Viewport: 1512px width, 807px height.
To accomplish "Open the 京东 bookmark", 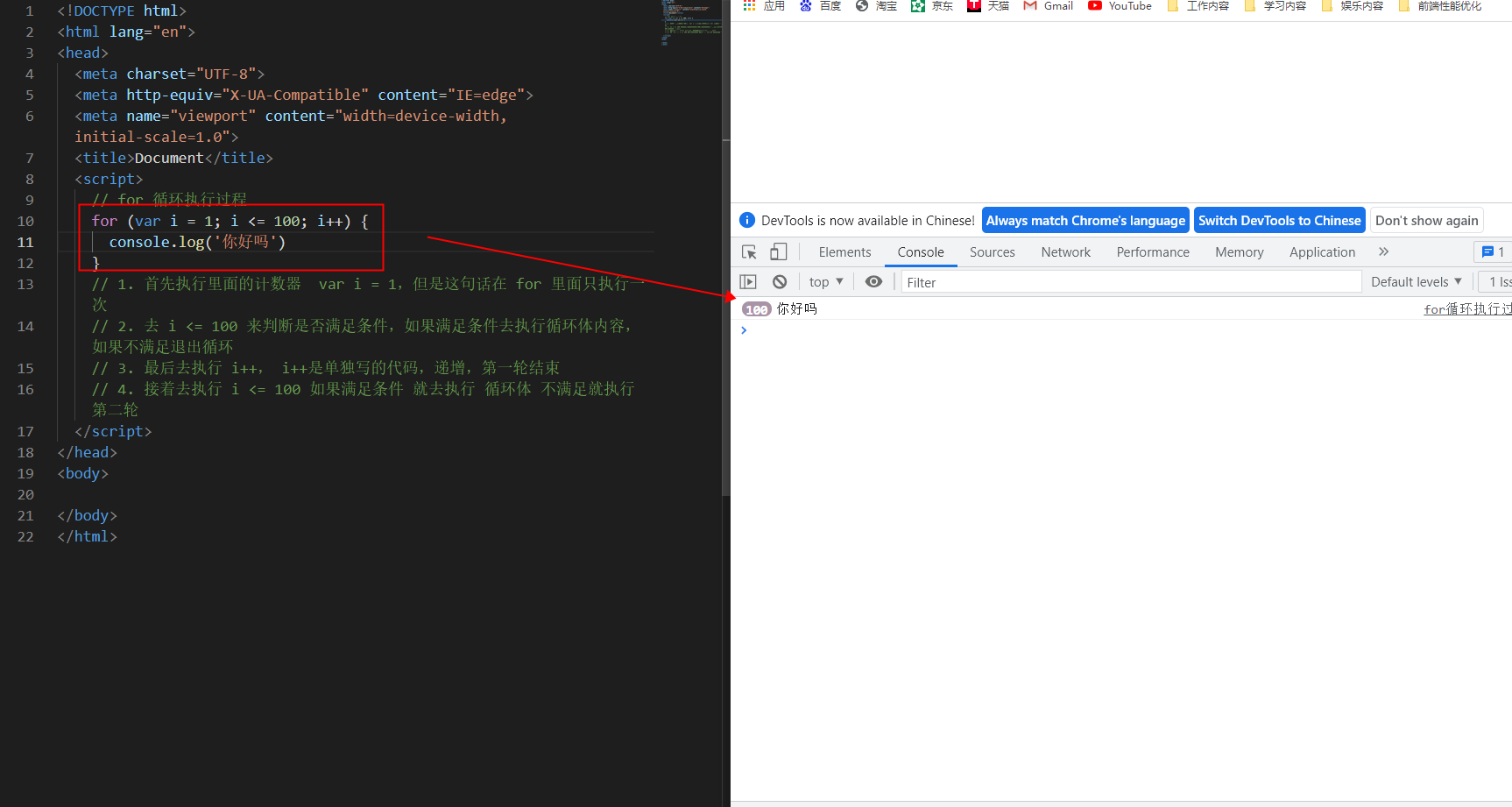I will (x=932, y=5).
